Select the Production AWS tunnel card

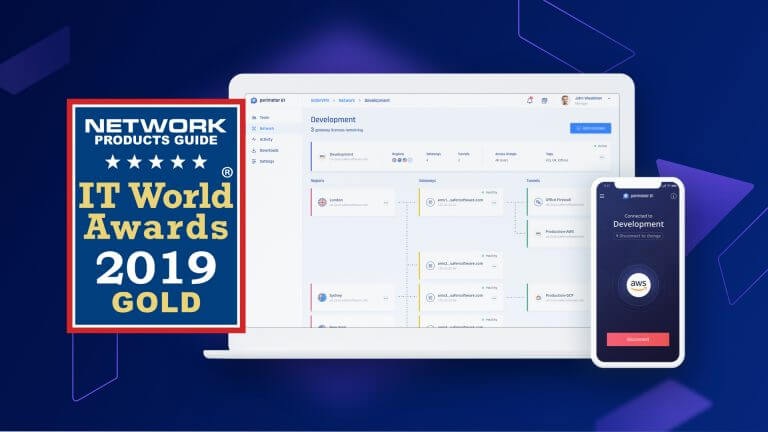coord(558,234)
